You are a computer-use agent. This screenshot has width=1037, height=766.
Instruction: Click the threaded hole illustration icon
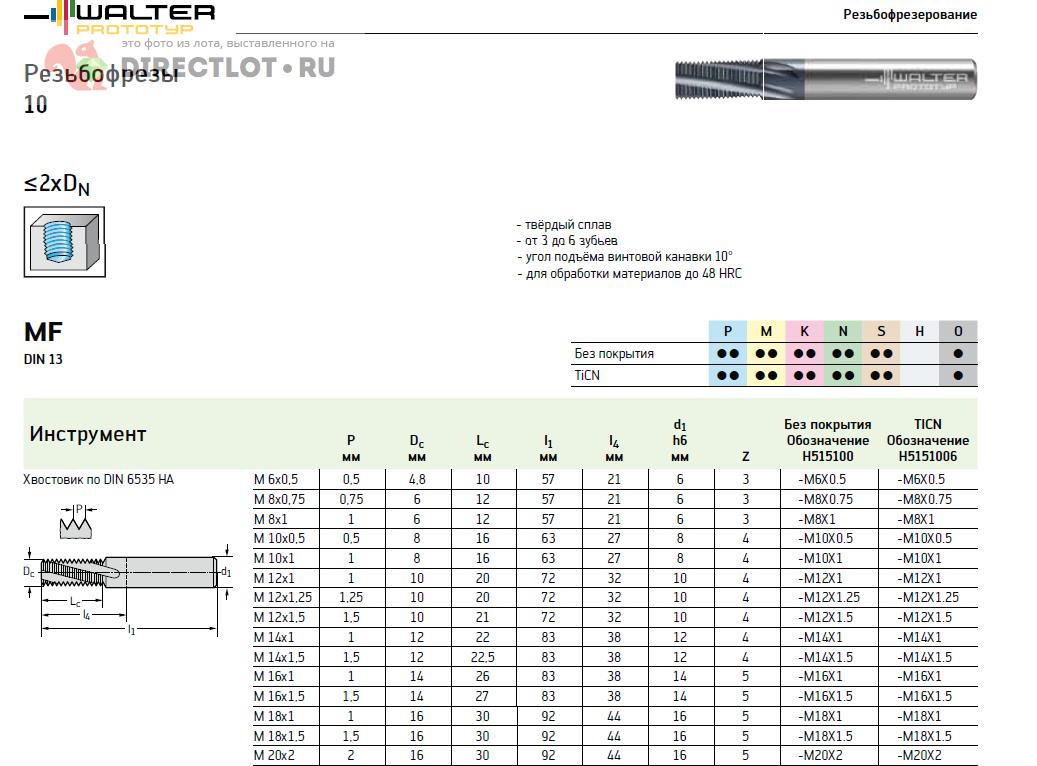[x=64, y=241]
